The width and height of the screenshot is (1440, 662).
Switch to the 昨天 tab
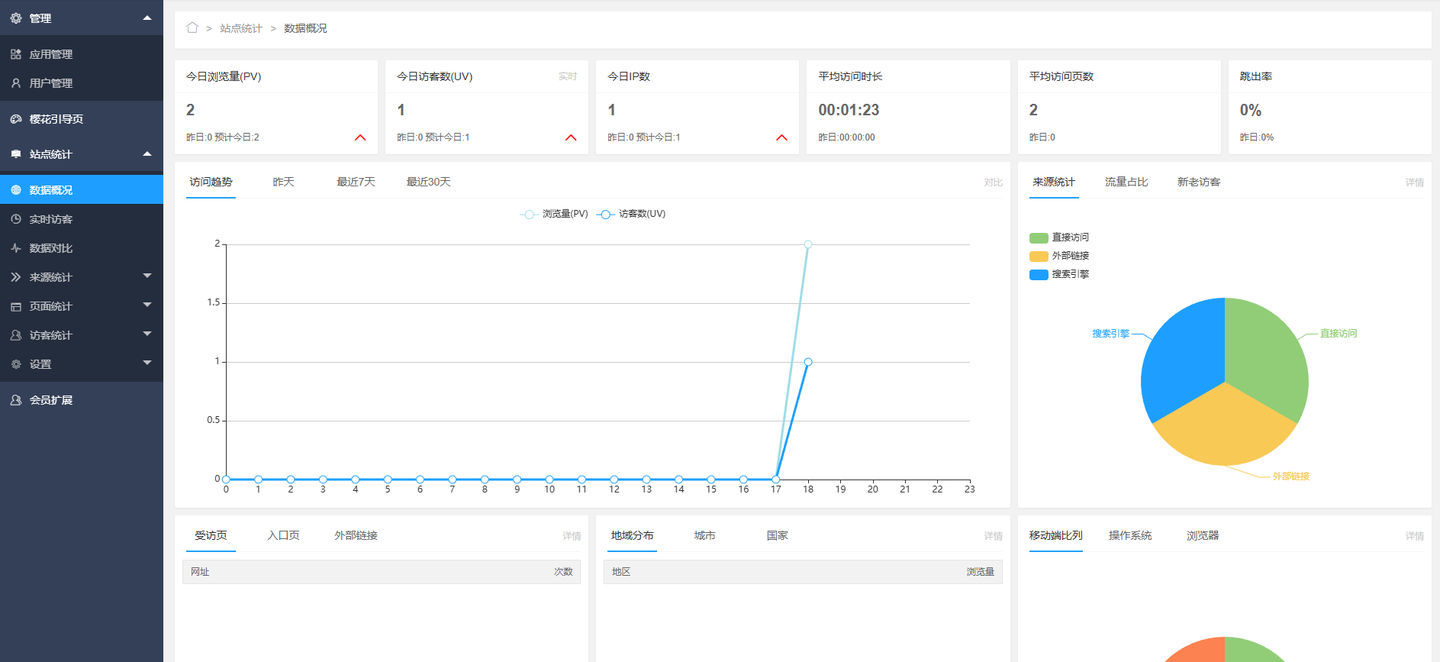point(284,182)
